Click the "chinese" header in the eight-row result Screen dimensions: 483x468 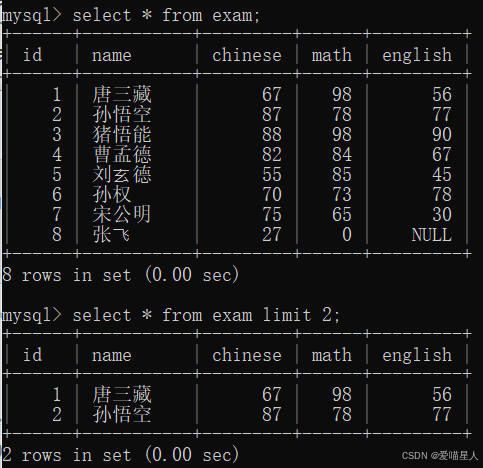tap(247, 55)
